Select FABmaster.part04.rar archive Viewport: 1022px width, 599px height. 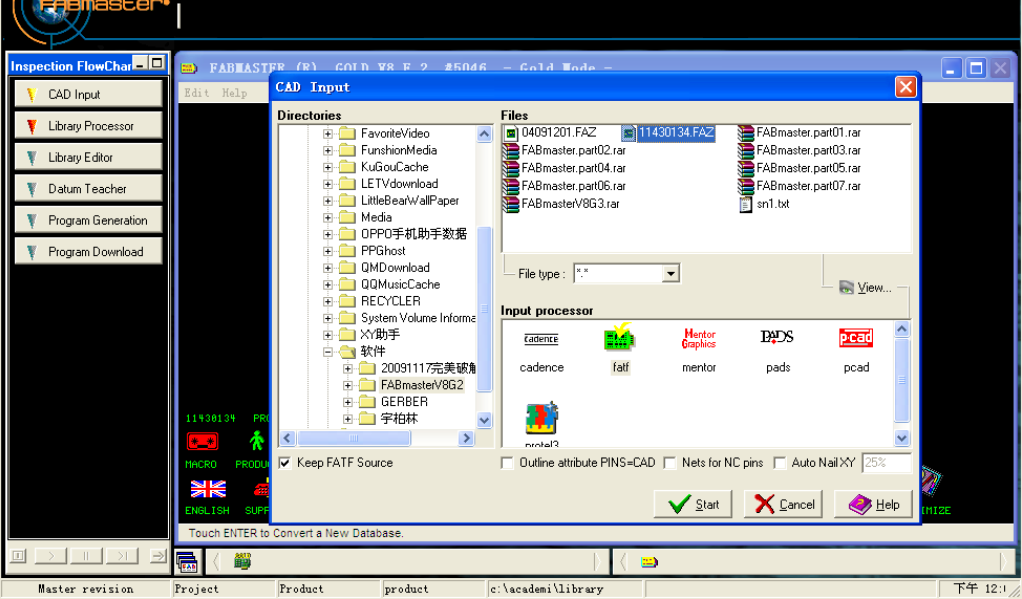point(564,168)
